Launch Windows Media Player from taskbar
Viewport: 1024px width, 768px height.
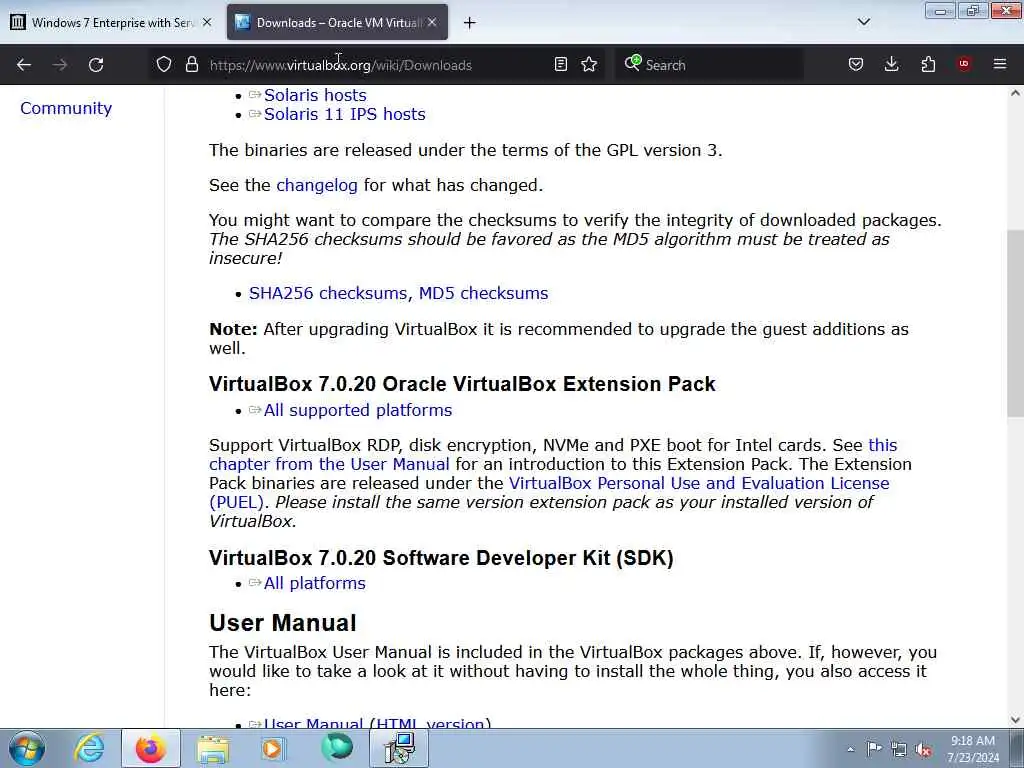pos(273,748)
